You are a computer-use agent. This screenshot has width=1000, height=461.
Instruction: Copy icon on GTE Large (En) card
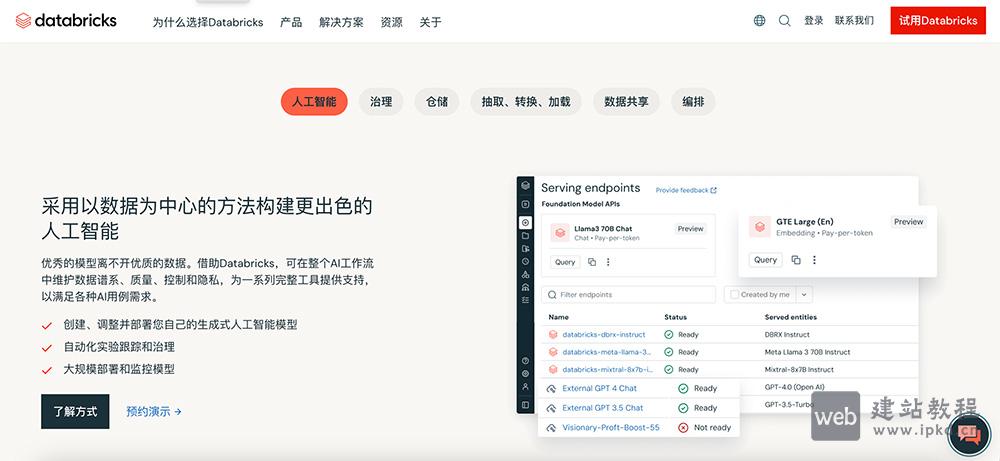[x=796, y=260]
